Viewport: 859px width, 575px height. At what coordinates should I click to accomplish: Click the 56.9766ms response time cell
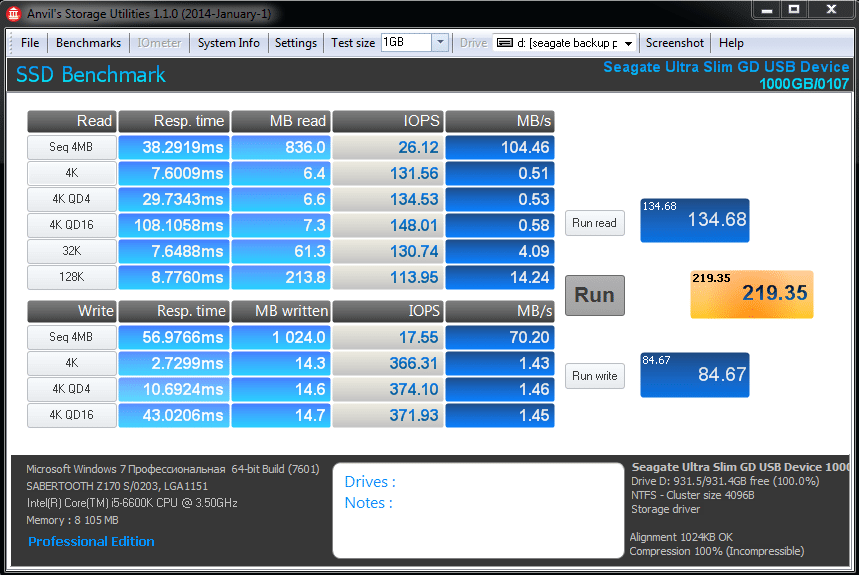click(174, 337)
